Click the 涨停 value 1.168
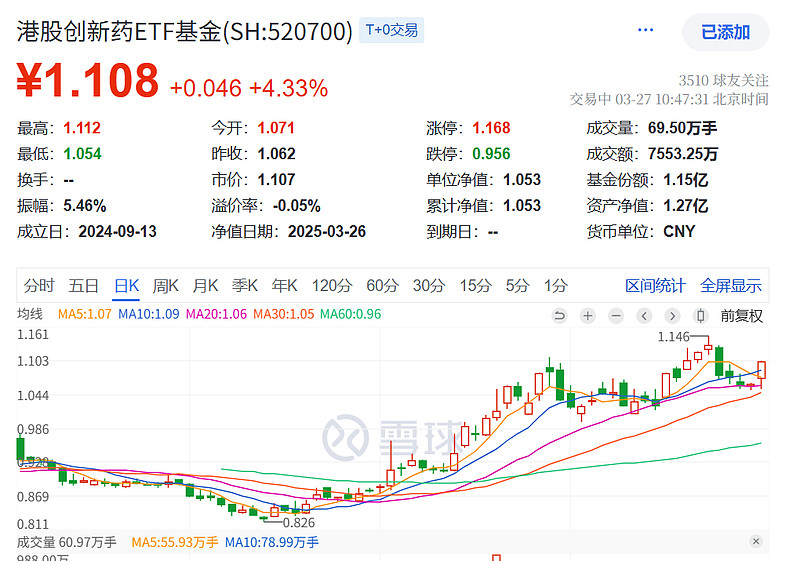The image size is (800, 561). click(491, 128)
